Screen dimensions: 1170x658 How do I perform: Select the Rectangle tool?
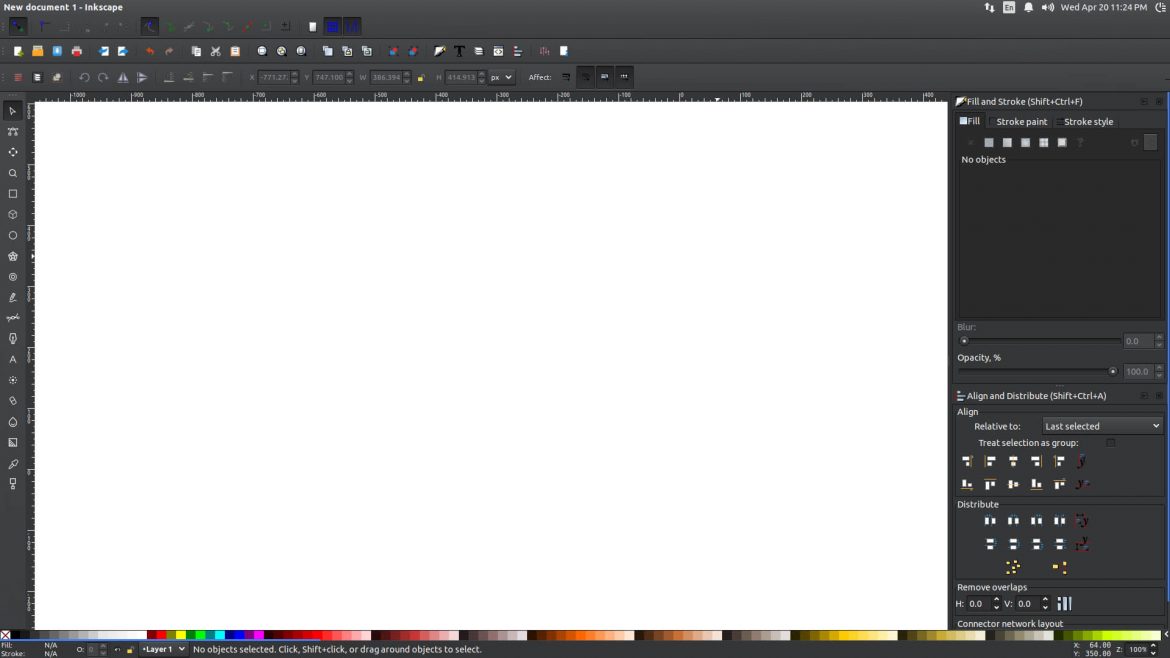13,193
